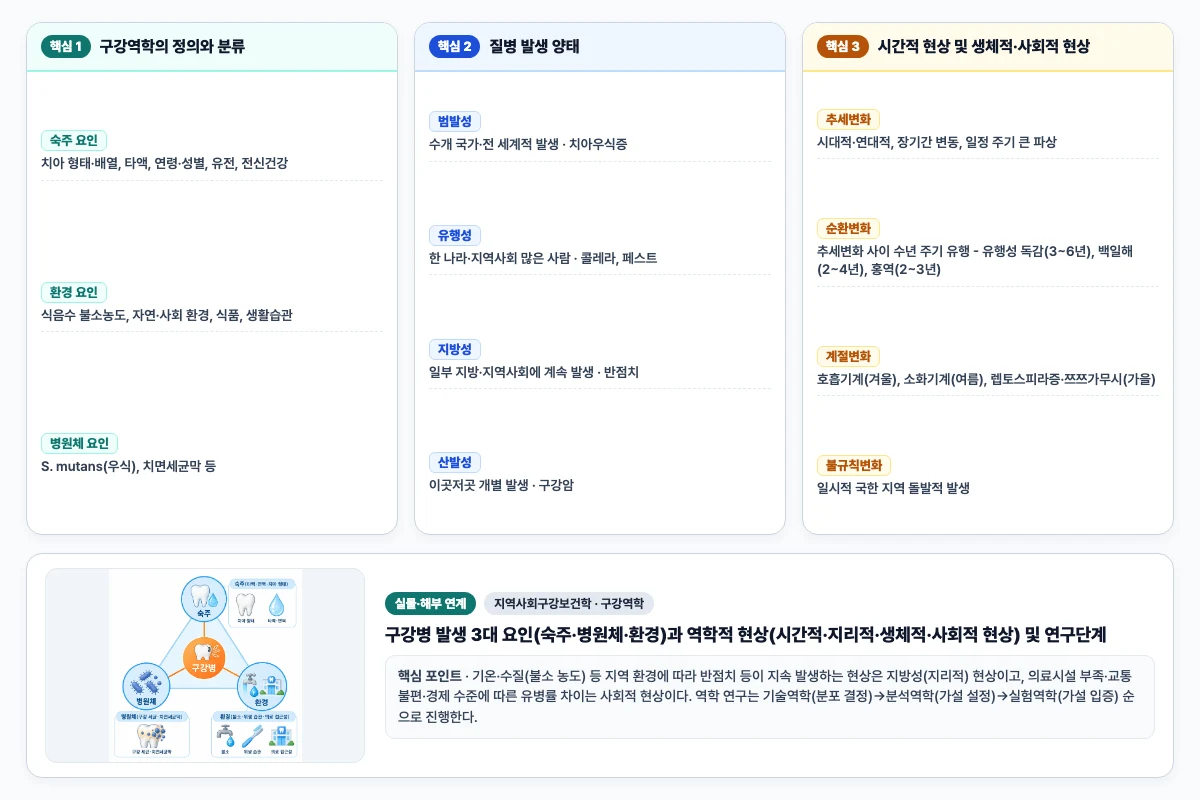Click text 일시적 국한 지역 돌발적 발생
1200x800 pixels.
coord(893,488)
